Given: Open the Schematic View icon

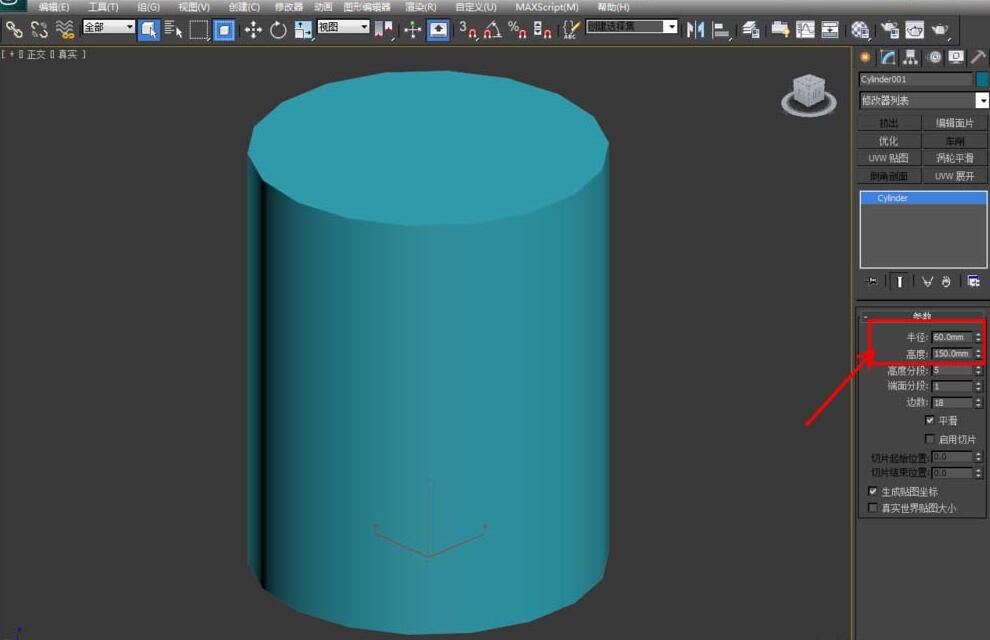Looking at the screenshot, I should click(830, 30).
